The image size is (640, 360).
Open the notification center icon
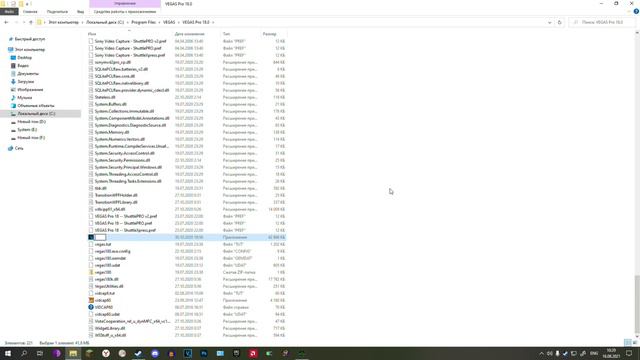click(x=629, y=353)
